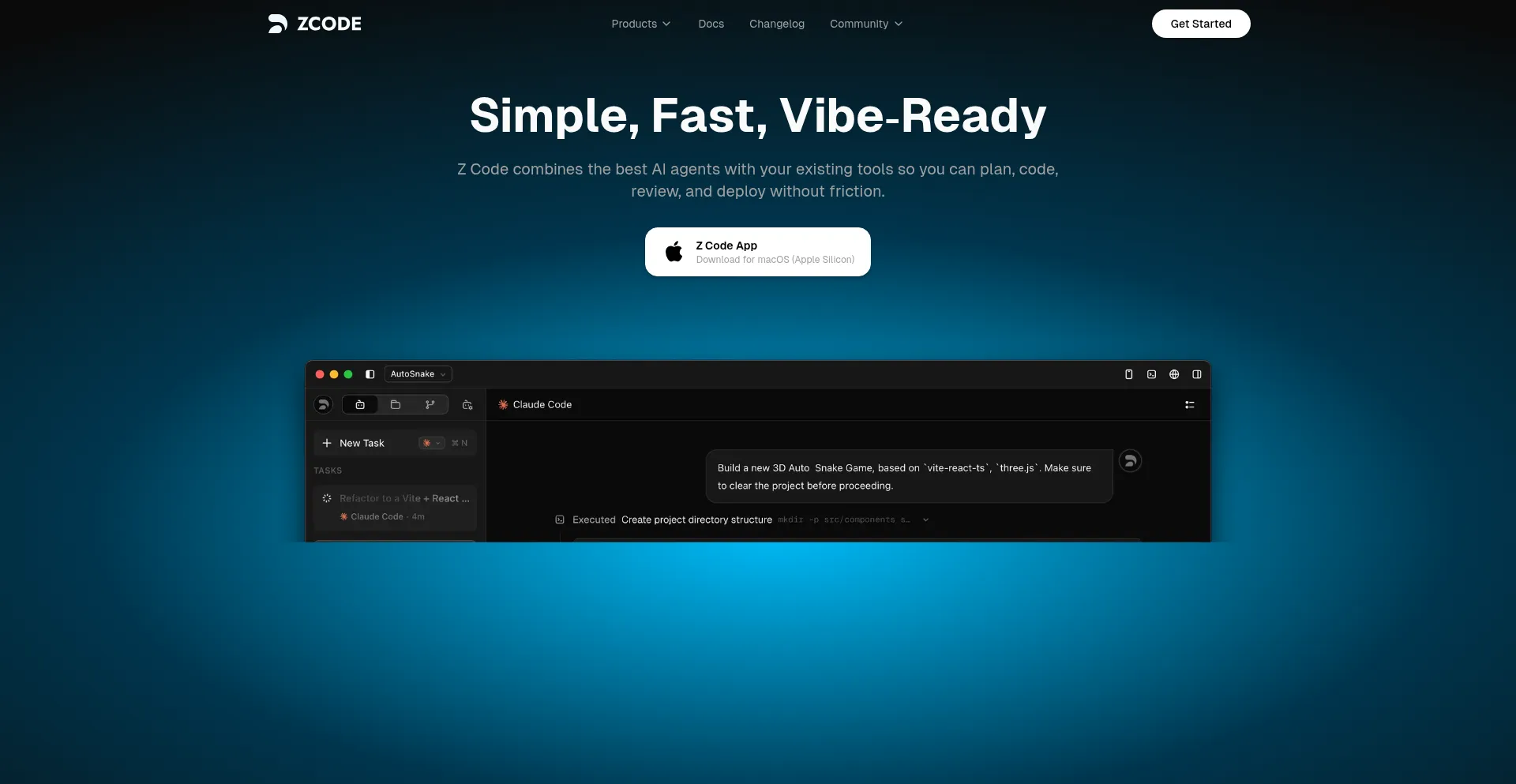Select the agent (robot) tab icon
This screenshot has height=784, width=1516.
[360, 405]
